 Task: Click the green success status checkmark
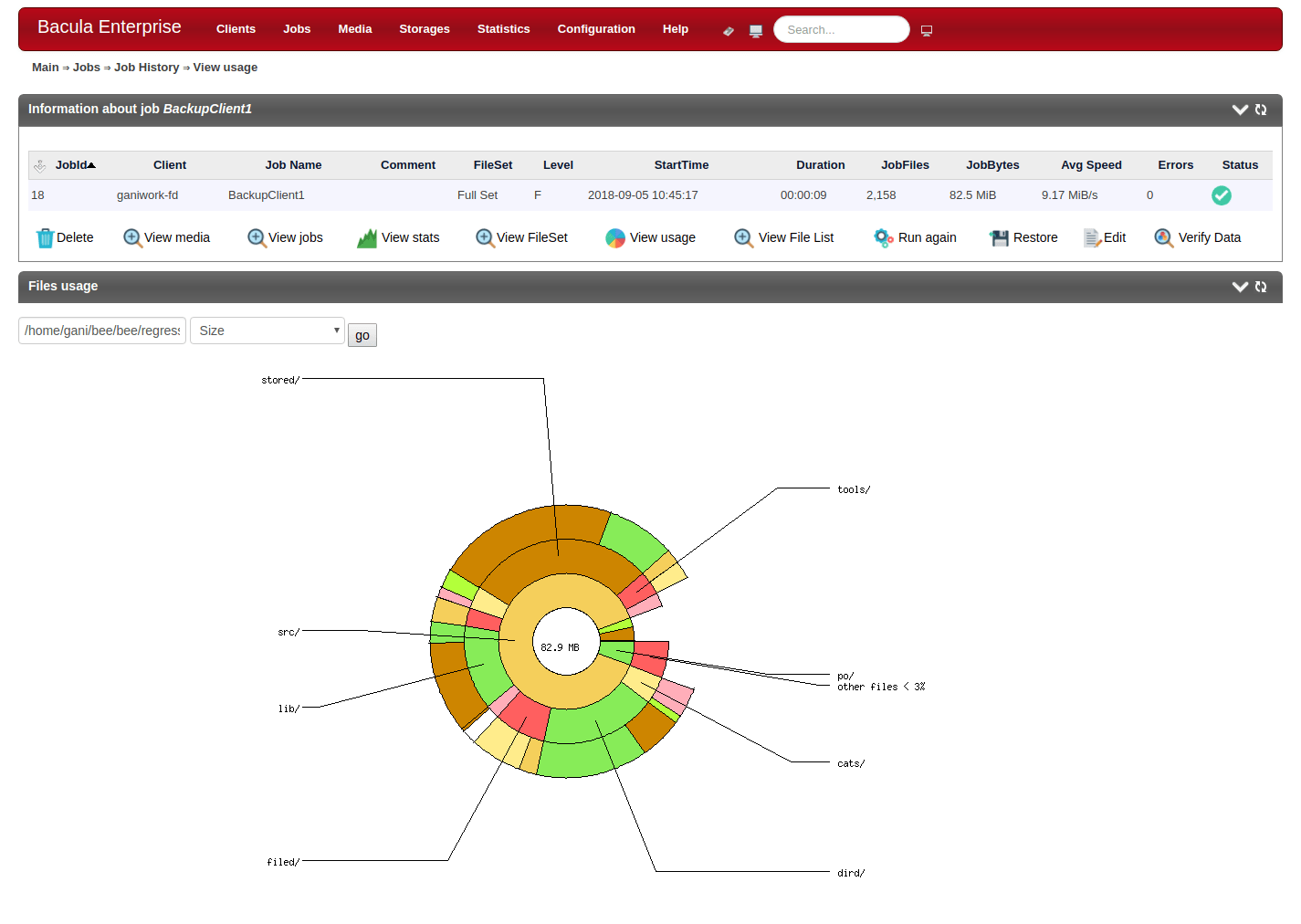click(x=1222, y=195)
